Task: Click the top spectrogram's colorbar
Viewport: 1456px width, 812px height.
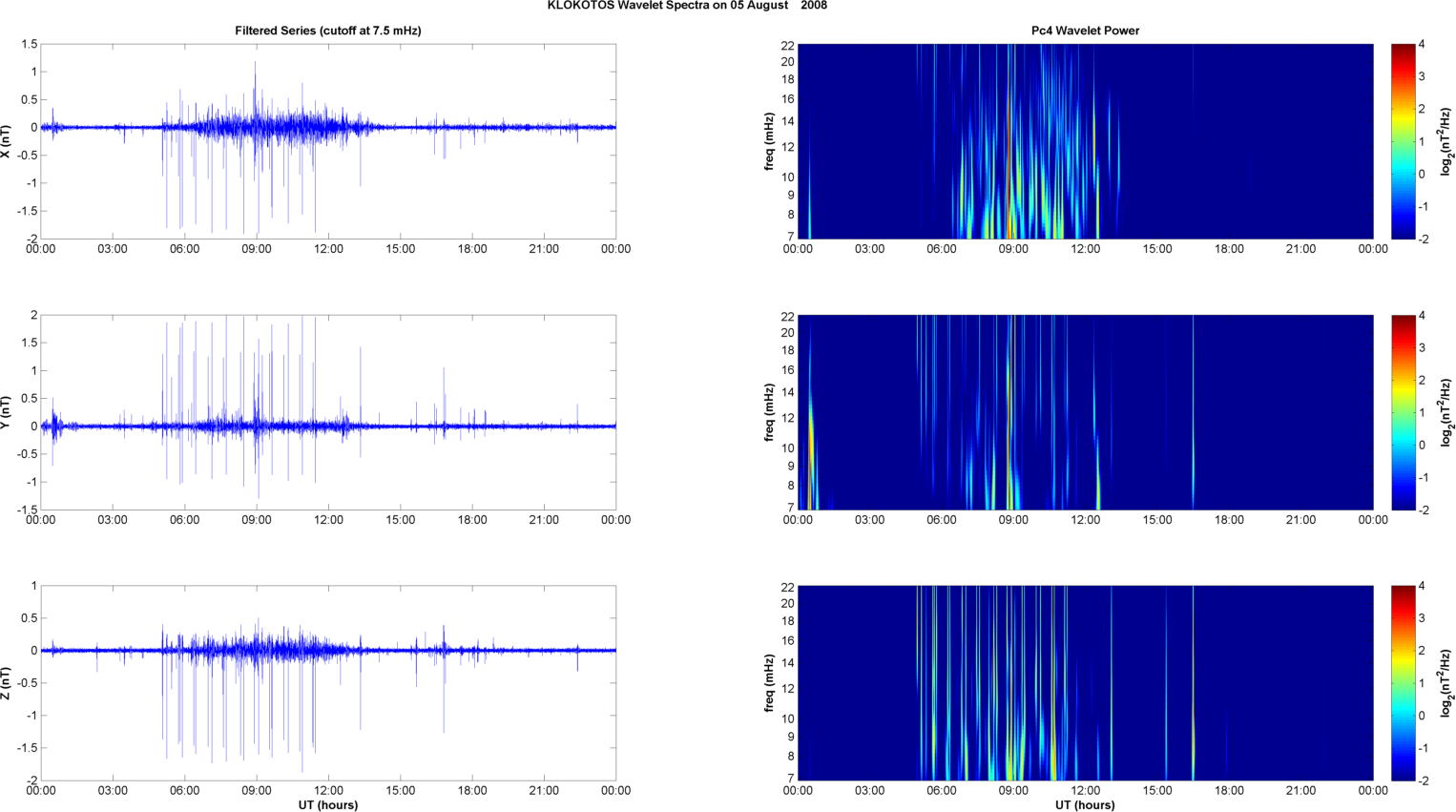Action: (x=1403, y=141)
